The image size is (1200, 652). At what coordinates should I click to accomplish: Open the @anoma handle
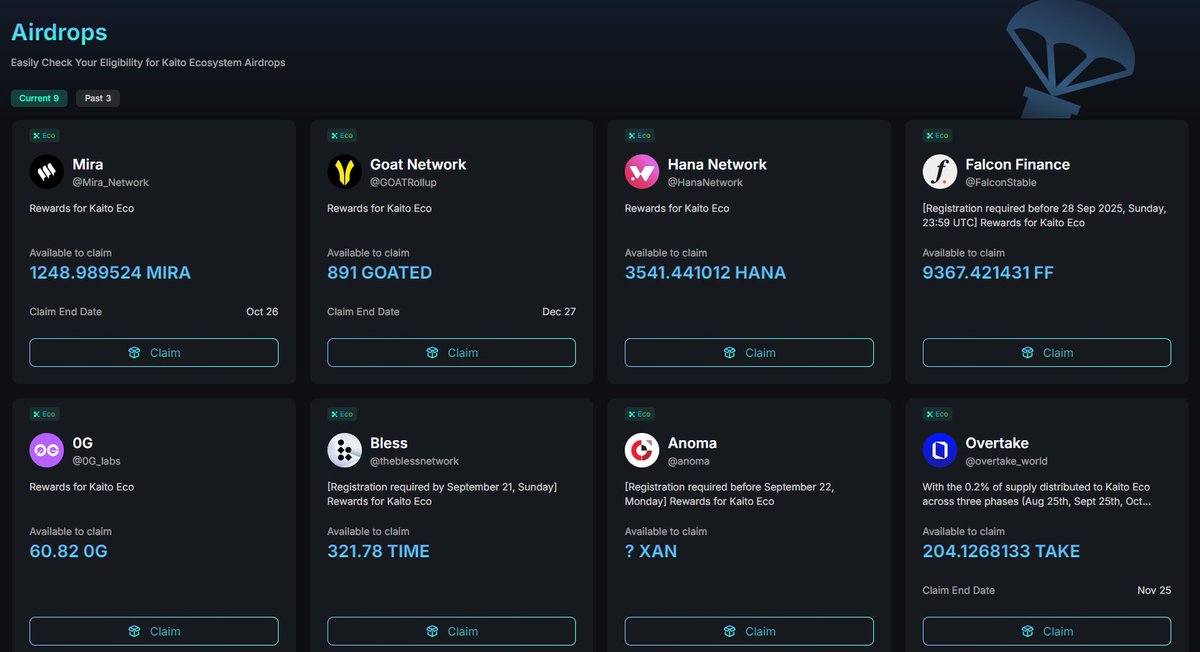tap(689, 461)
